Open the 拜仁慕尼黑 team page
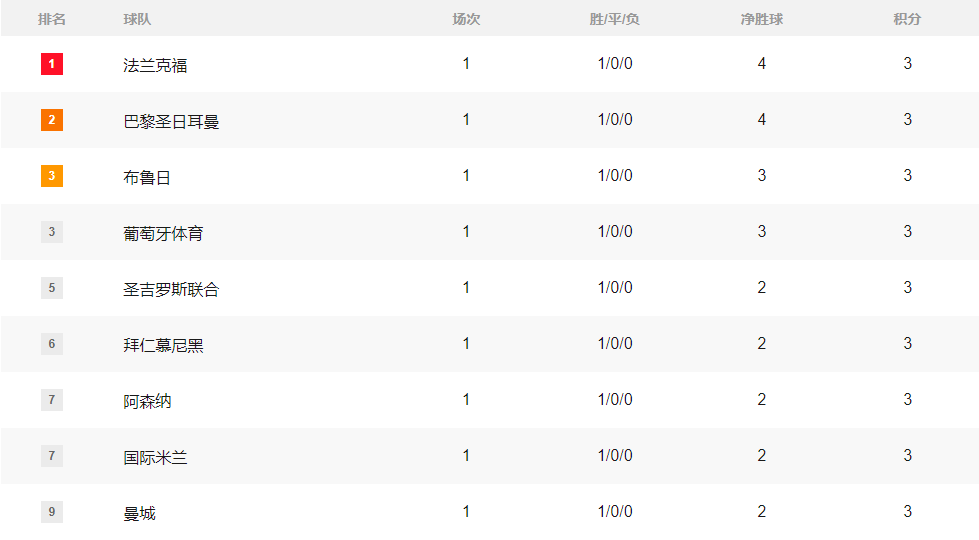Viewport: 979px width, 540px height. coord(163,346)
